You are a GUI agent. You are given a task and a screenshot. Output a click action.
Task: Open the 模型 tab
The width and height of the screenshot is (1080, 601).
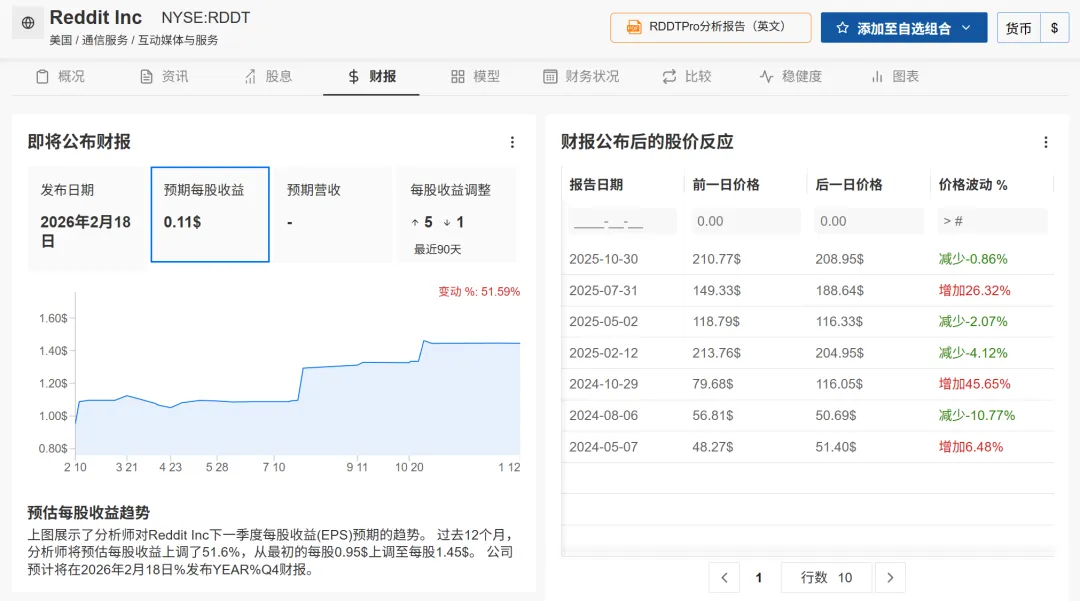click(475, 76)
